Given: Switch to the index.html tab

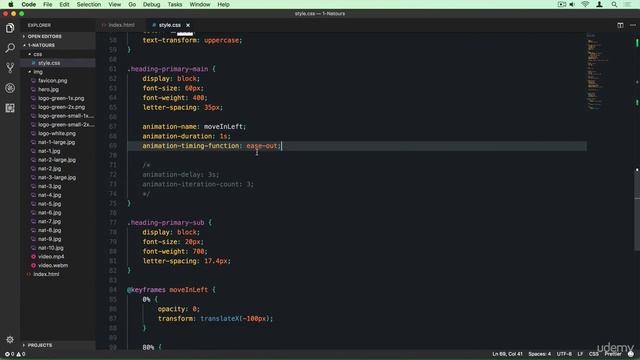Looking at the screenshot, I should click(x=122, y=25).
